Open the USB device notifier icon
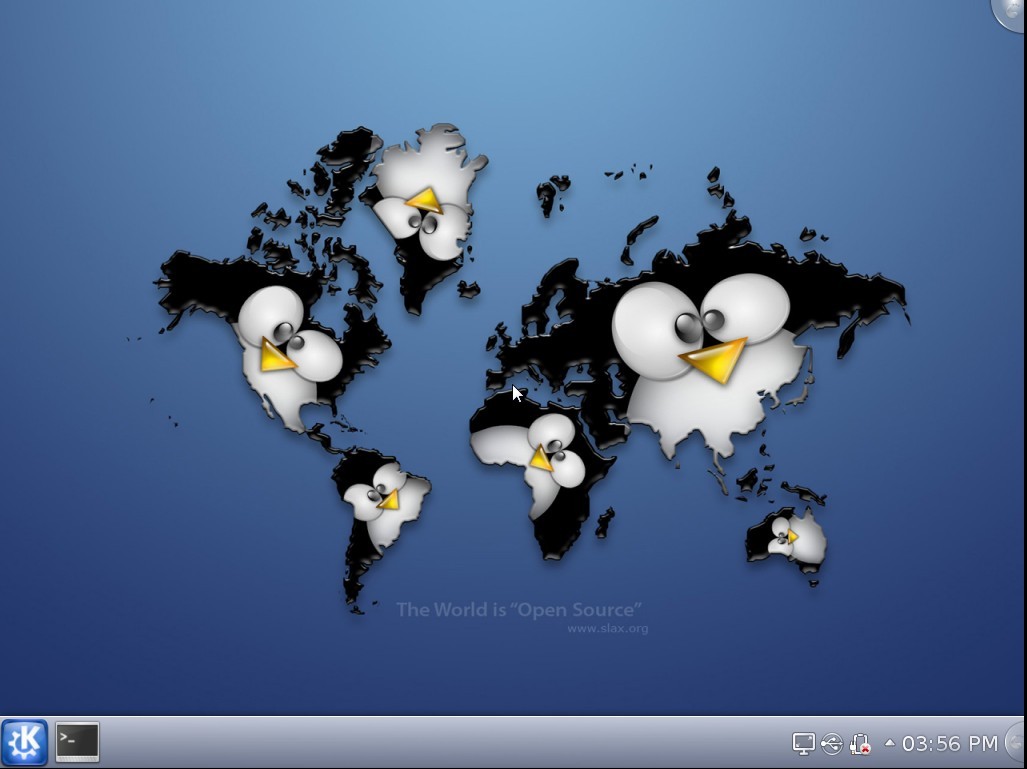 [x=831, y=743]
